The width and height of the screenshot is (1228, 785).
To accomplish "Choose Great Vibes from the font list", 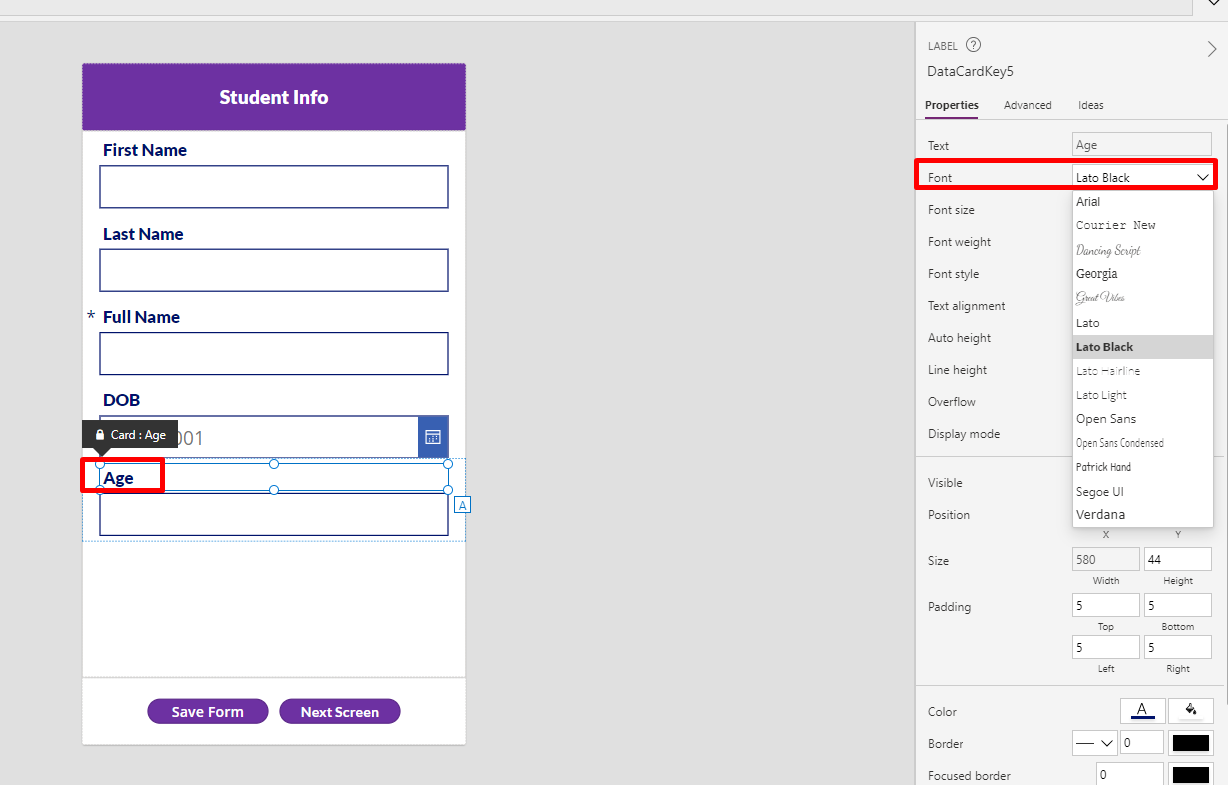I will coord(1142,298).
